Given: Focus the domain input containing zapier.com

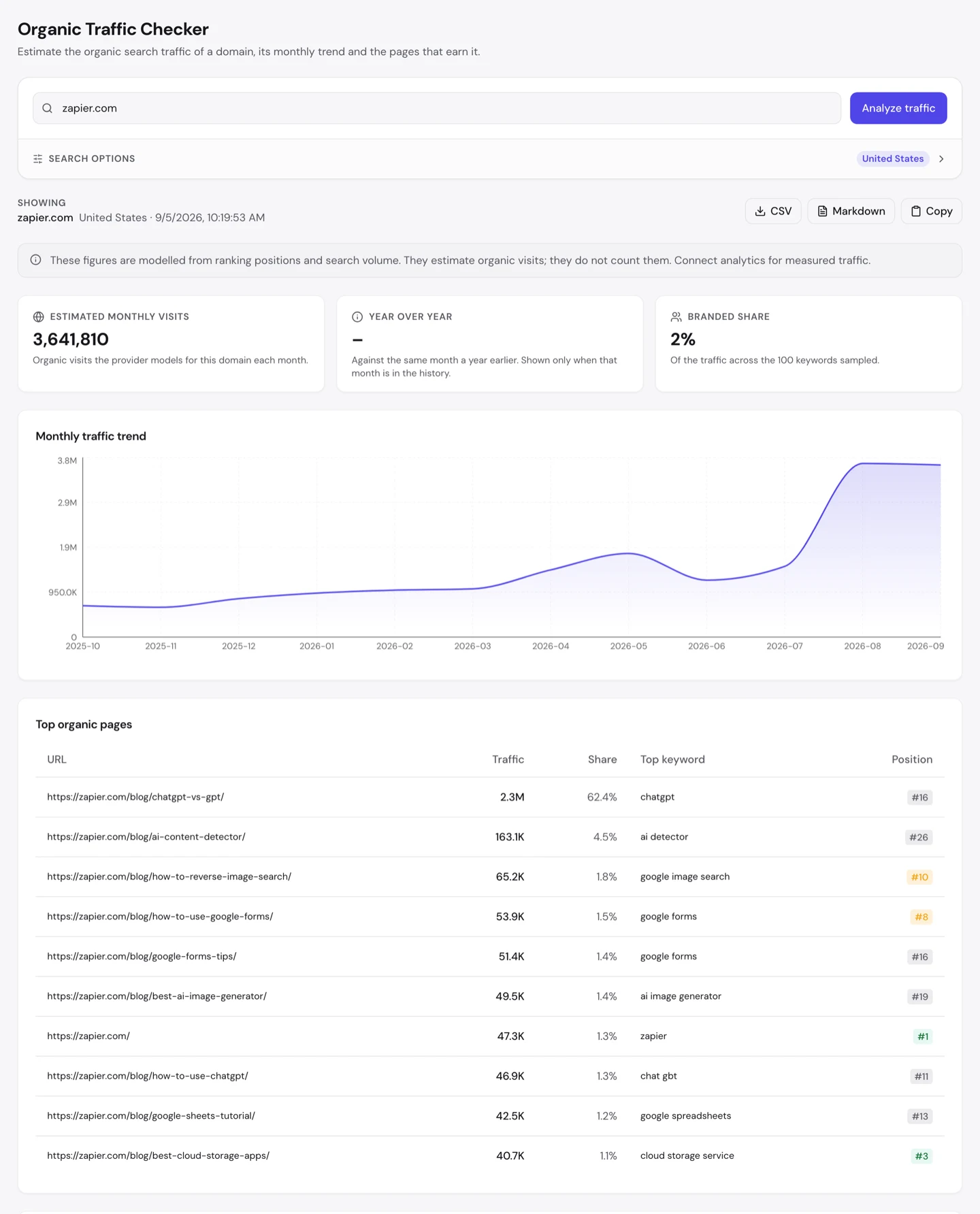Looking at the screenshot, I should point(437,108).
